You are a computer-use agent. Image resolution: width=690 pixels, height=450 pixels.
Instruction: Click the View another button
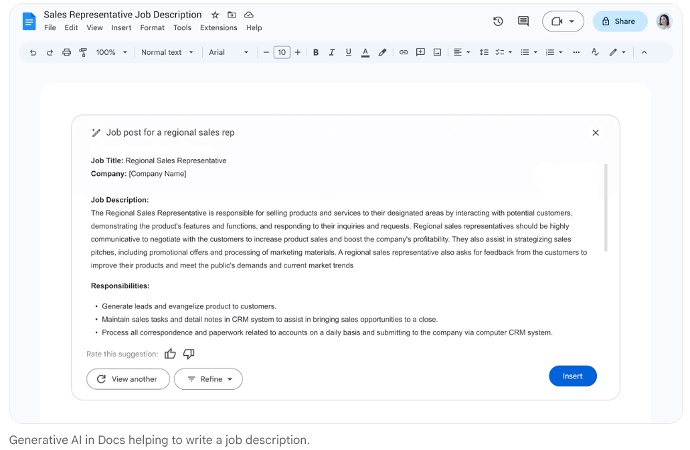127,379
